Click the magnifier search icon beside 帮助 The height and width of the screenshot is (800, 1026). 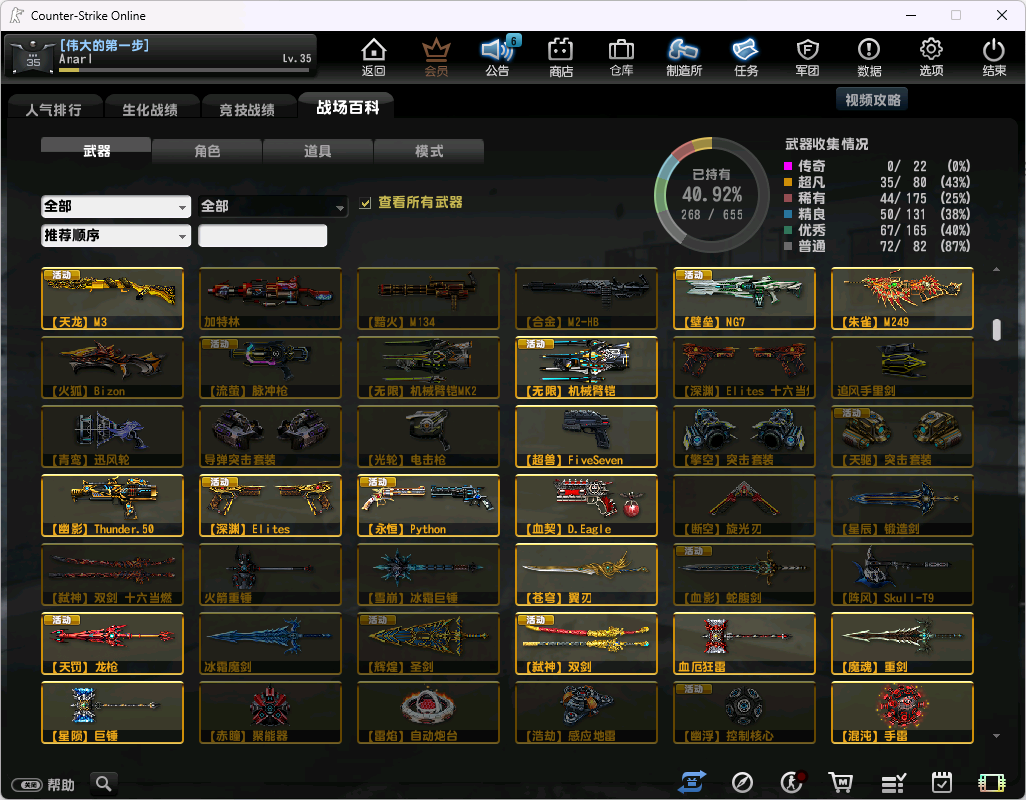point(103,783)
